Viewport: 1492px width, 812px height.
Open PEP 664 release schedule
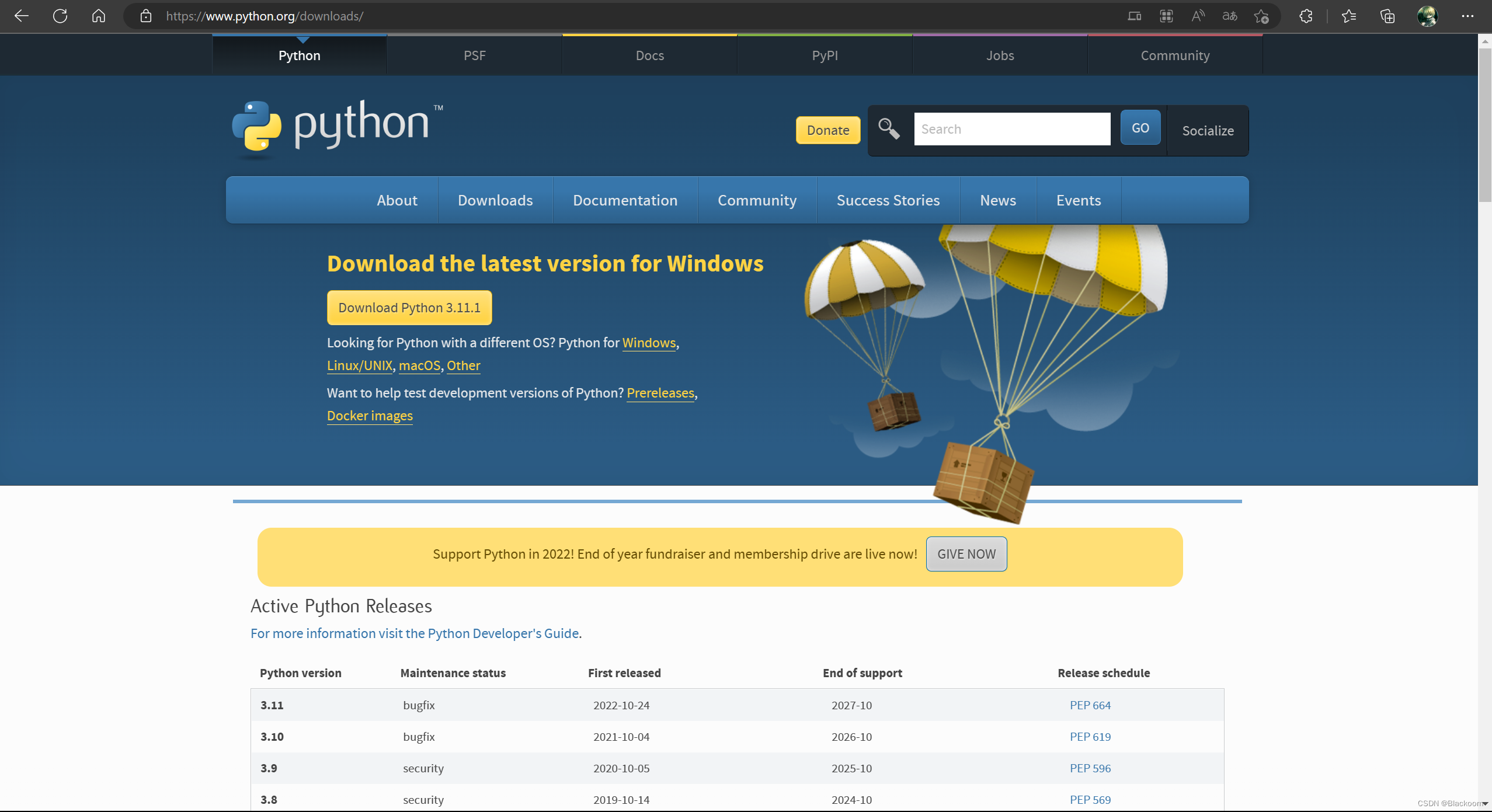pos(1090,705)
